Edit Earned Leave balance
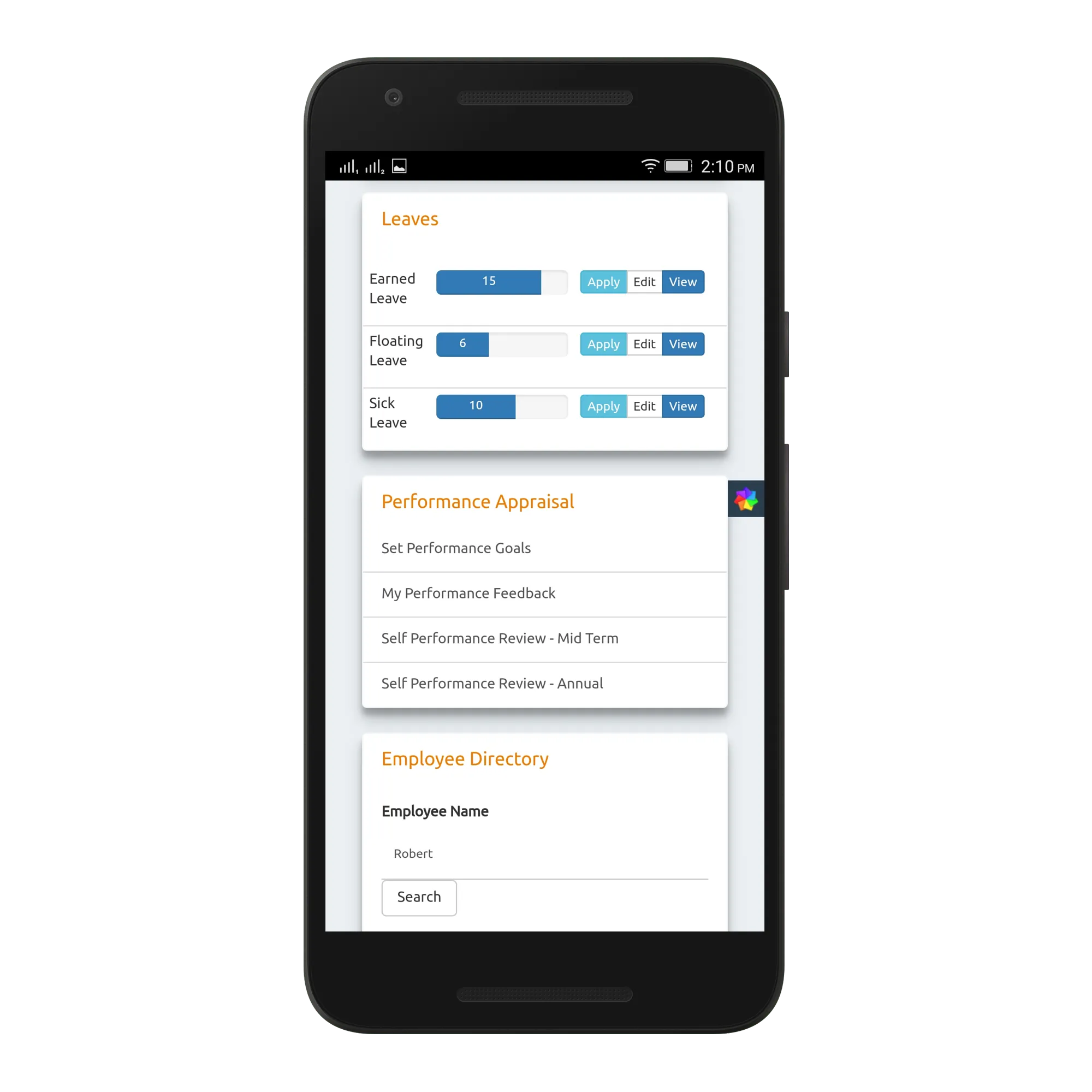1092x1092 pixels. tap(645, 281)
